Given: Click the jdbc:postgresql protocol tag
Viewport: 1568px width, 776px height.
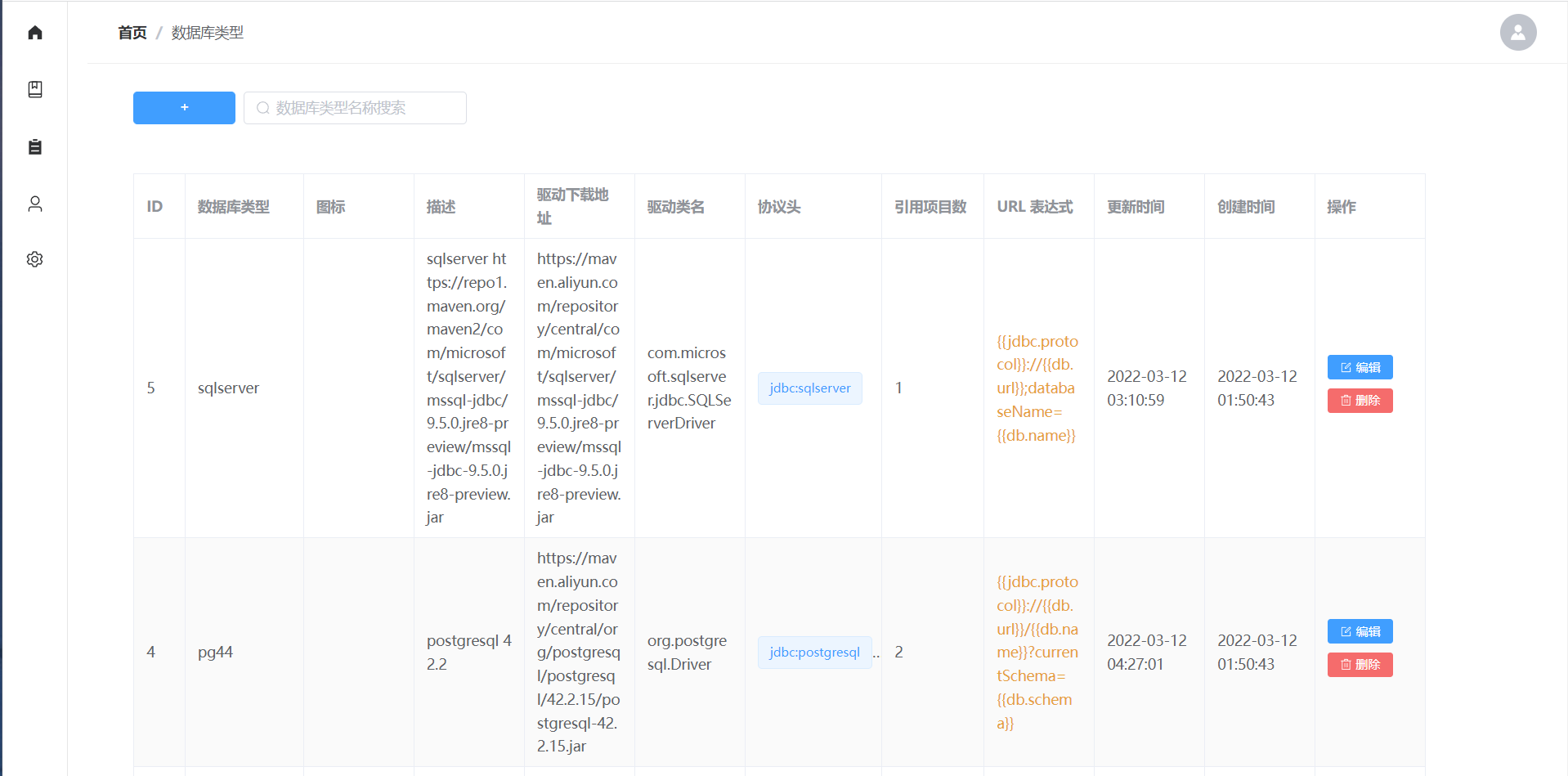Looking at the screenshot, I should [x=814, y=653].
